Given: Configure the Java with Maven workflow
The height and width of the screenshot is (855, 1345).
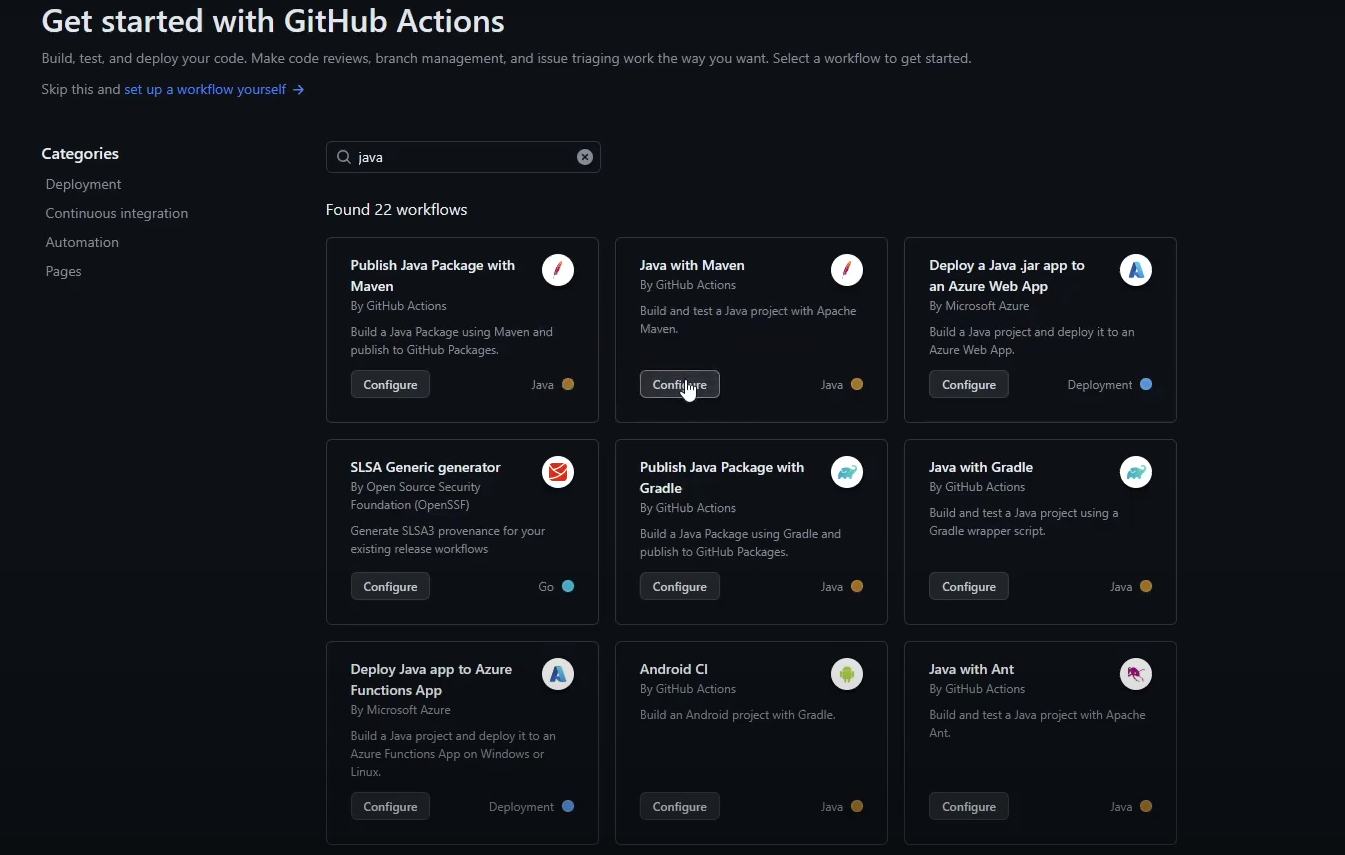Looking at the screenshot, I should (x=679, y=384).
